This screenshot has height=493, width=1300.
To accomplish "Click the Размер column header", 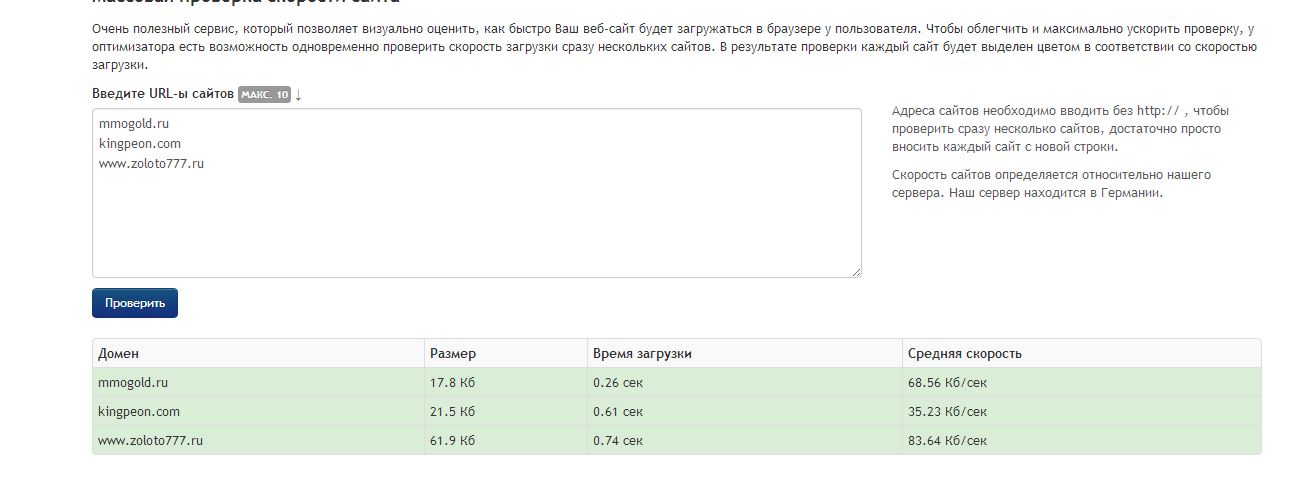I will (x=453, y=354).
